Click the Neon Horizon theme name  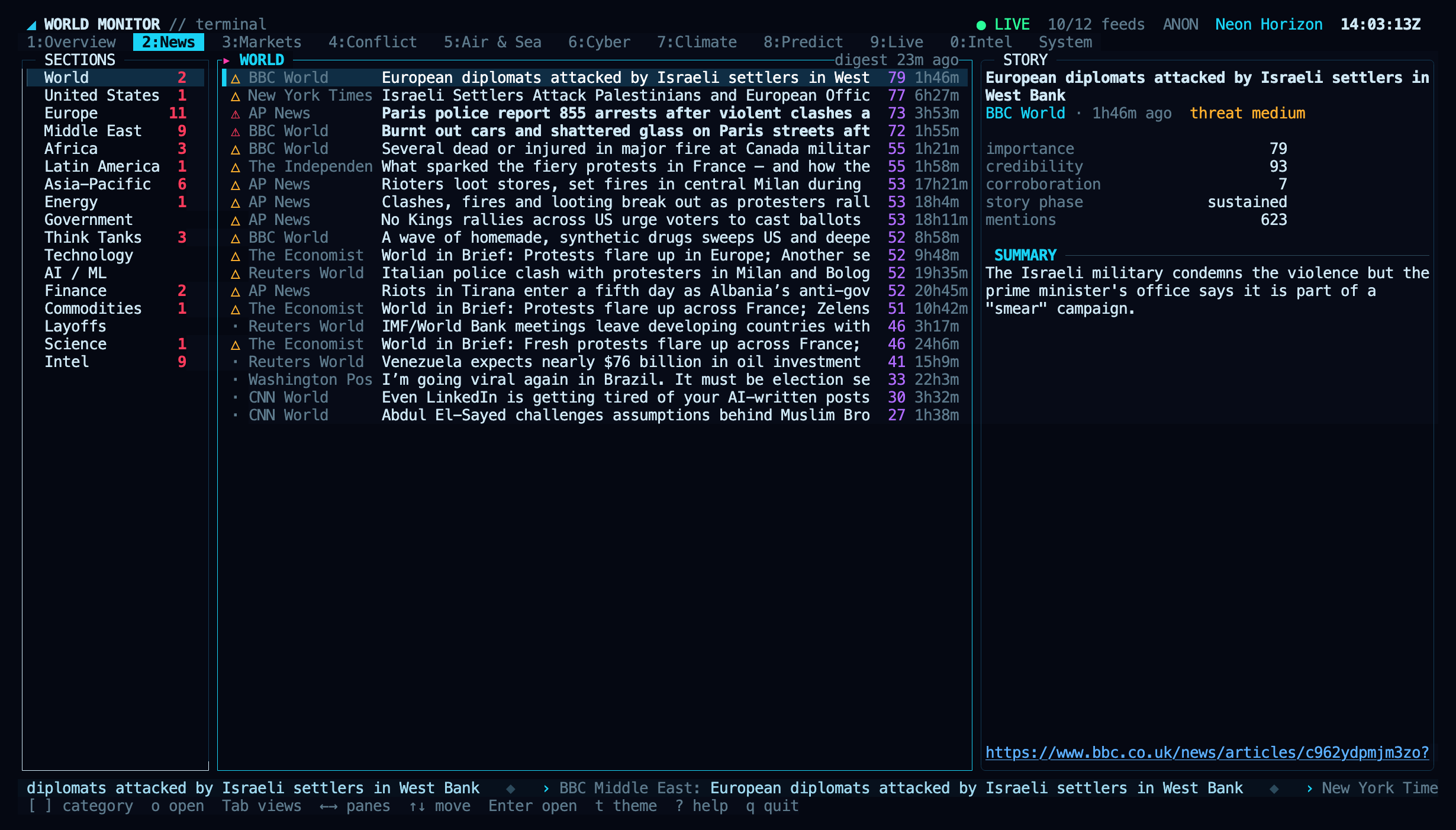point(1269,24)
